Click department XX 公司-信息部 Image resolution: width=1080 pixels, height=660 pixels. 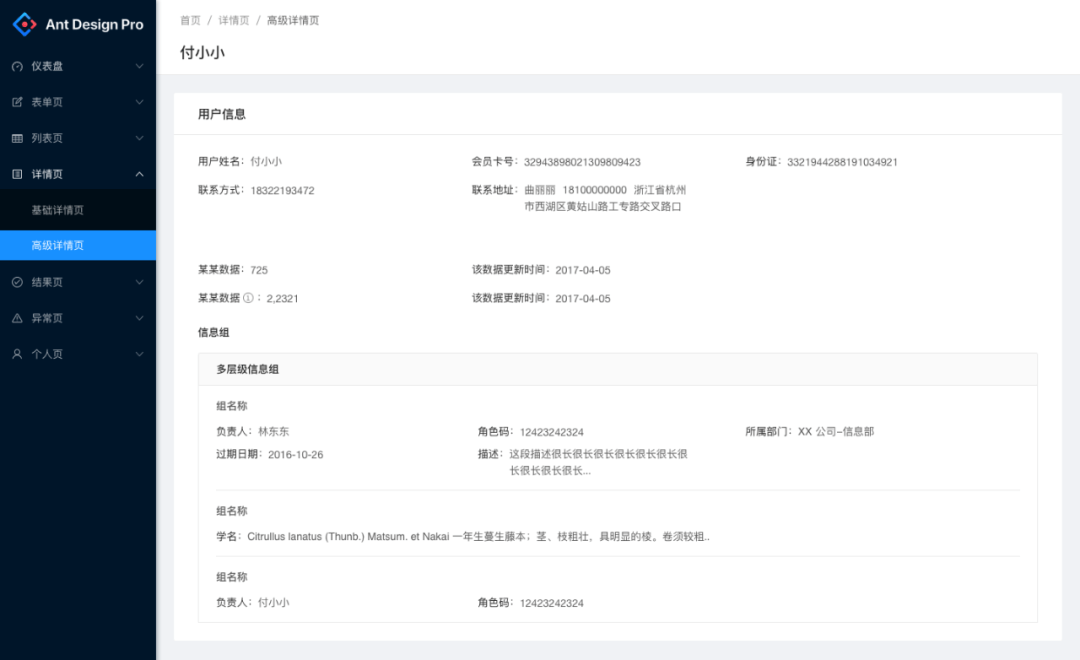(x=835, y=431)
